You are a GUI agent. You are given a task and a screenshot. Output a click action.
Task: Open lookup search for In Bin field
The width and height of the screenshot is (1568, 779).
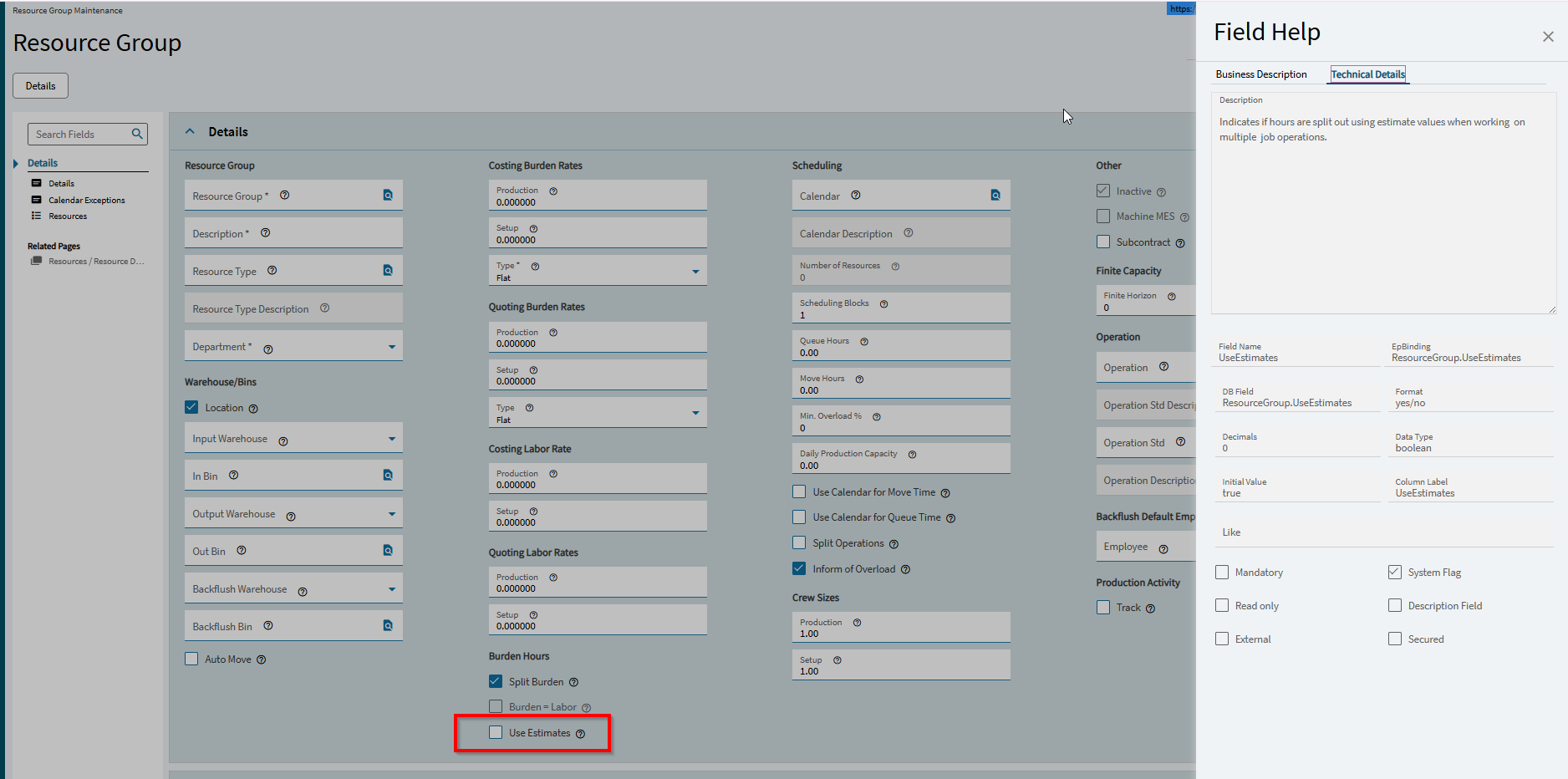click(388, 475)
